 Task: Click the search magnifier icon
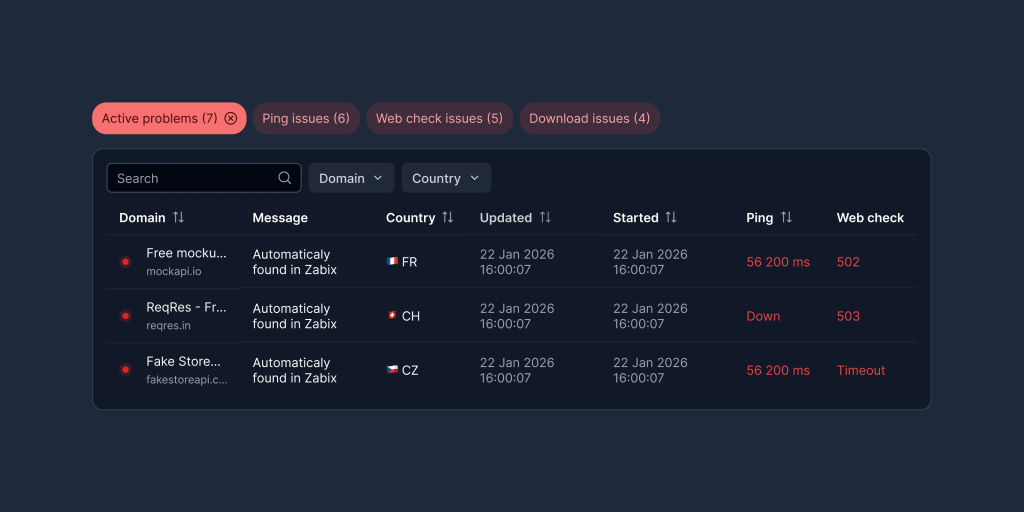pyautogui.click(x=285, y=178)
